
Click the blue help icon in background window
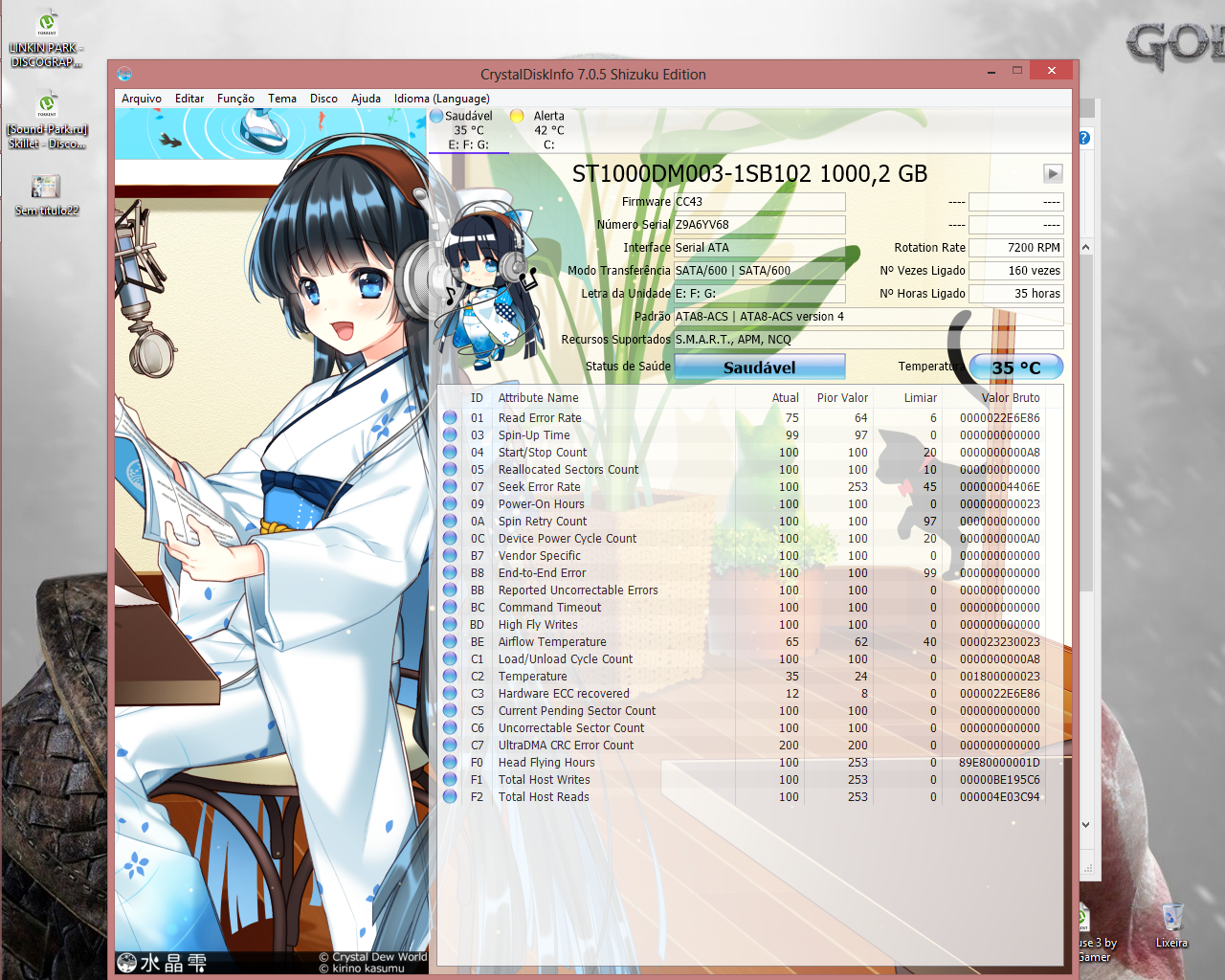(1084, 138)
